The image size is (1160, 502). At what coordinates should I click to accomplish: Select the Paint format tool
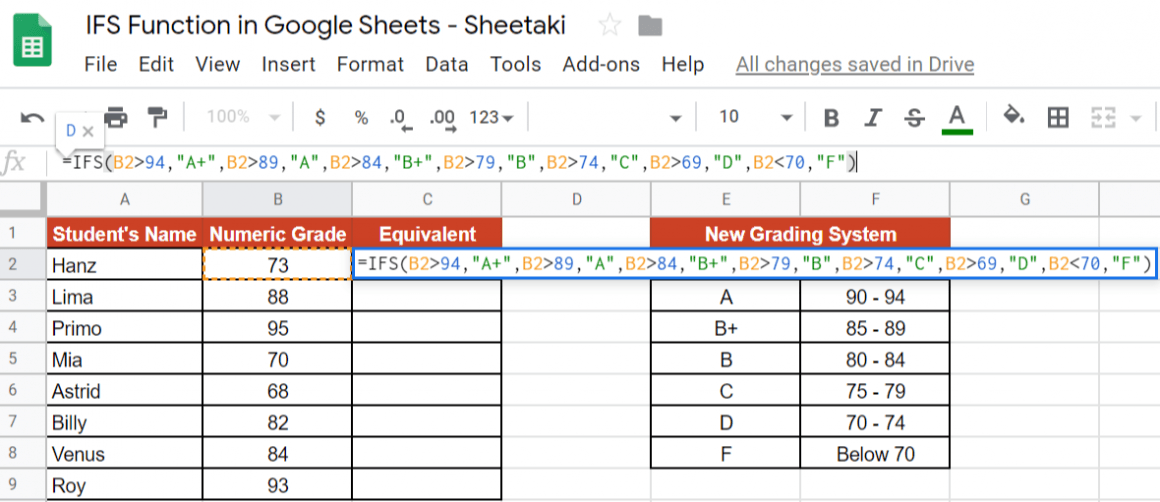tap(156, 117)
